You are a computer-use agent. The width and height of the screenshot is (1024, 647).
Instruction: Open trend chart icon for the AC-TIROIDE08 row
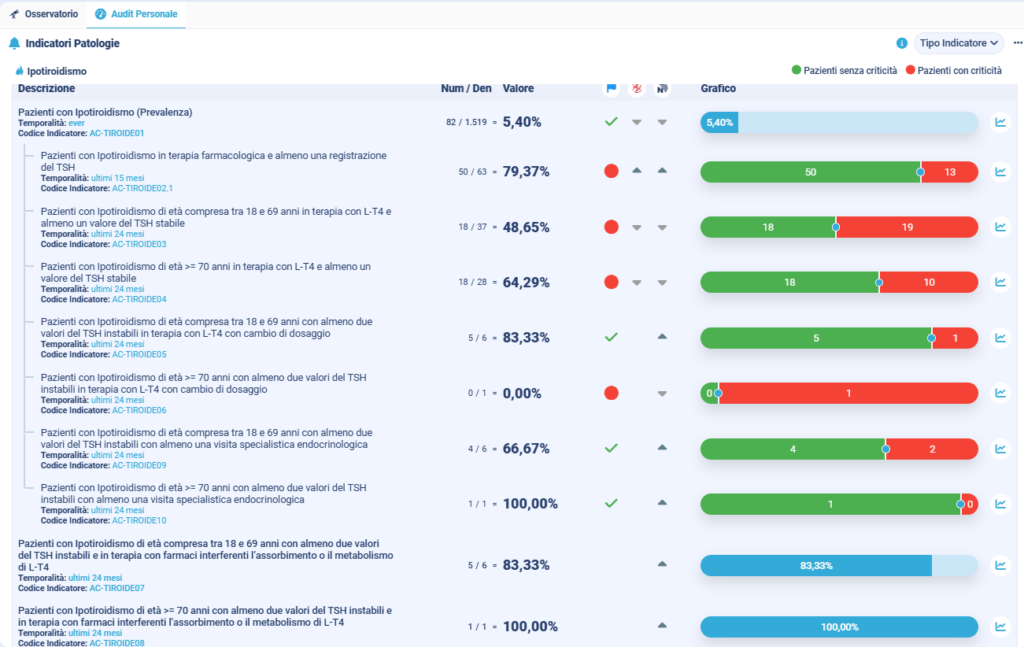(999, 627)
